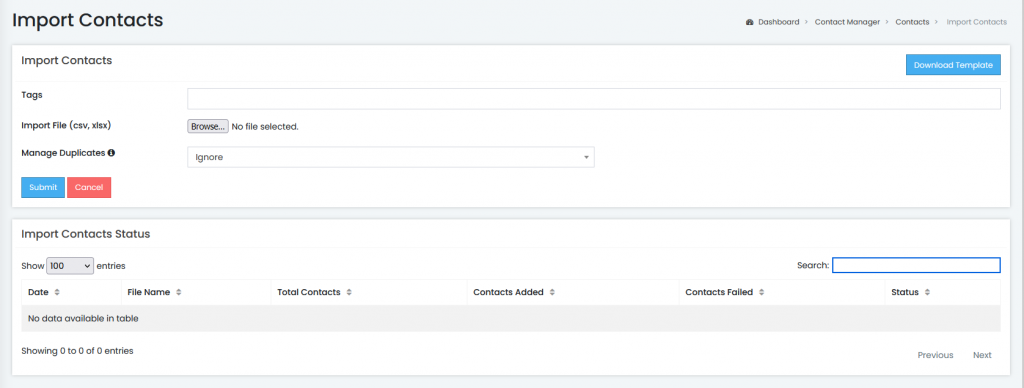Sort by Total Contacts sort icon
This screenshot has height=388, width=1024.
click(x=349, y=293)
